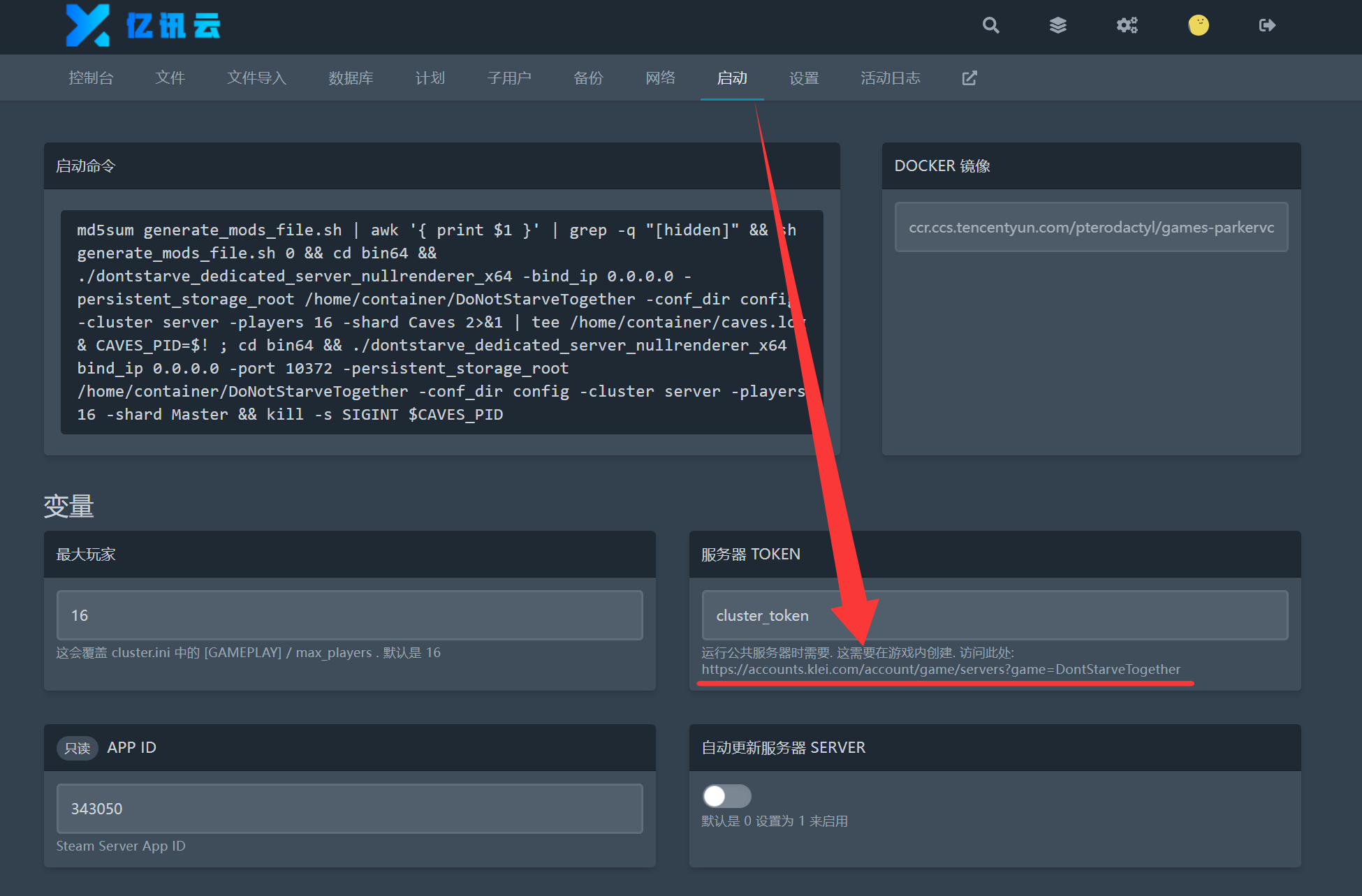Click the 最大玩家 input field

point(349,615)
